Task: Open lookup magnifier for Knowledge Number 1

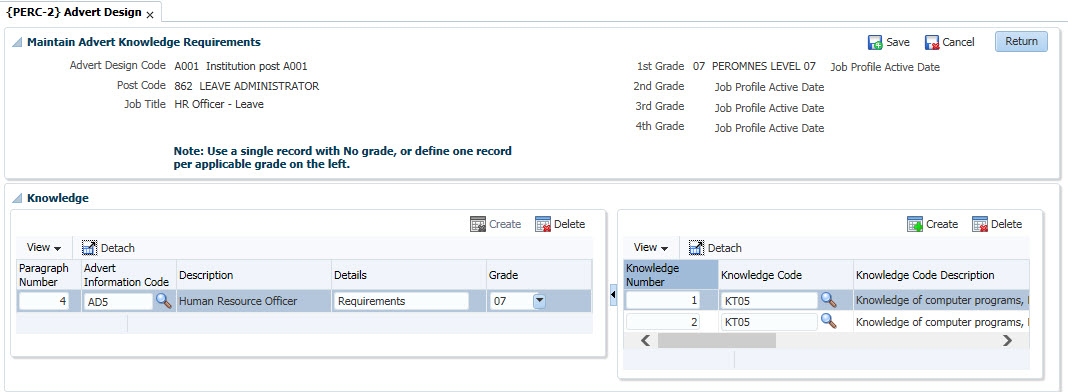Action: click(x=828, y=299)
